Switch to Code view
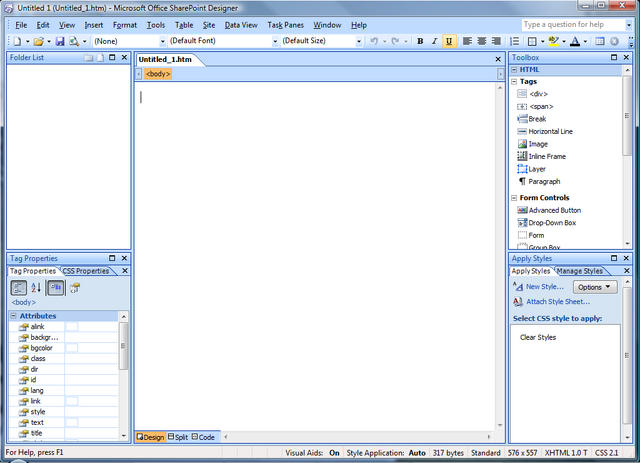This screenshot has height=463, width=640. 203,437
